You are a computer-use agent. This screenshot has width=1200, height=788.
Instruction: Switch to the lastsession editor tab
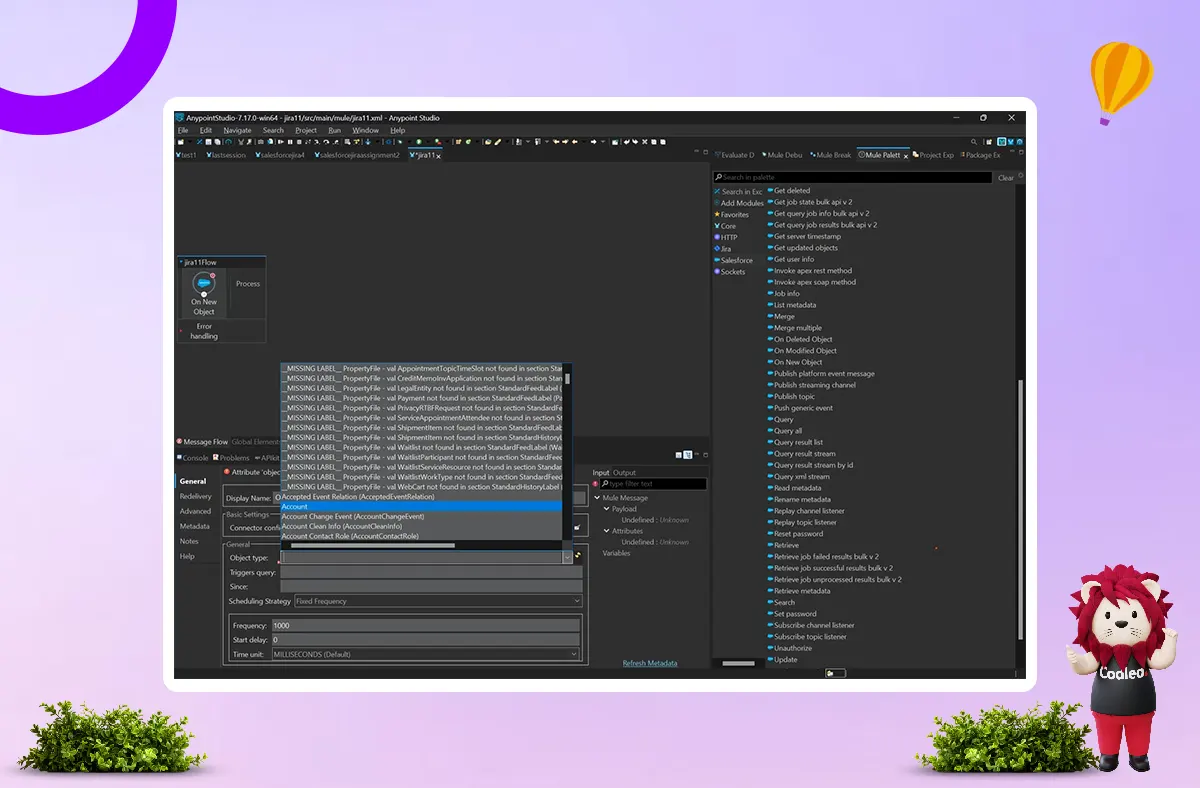pos(226,156)
